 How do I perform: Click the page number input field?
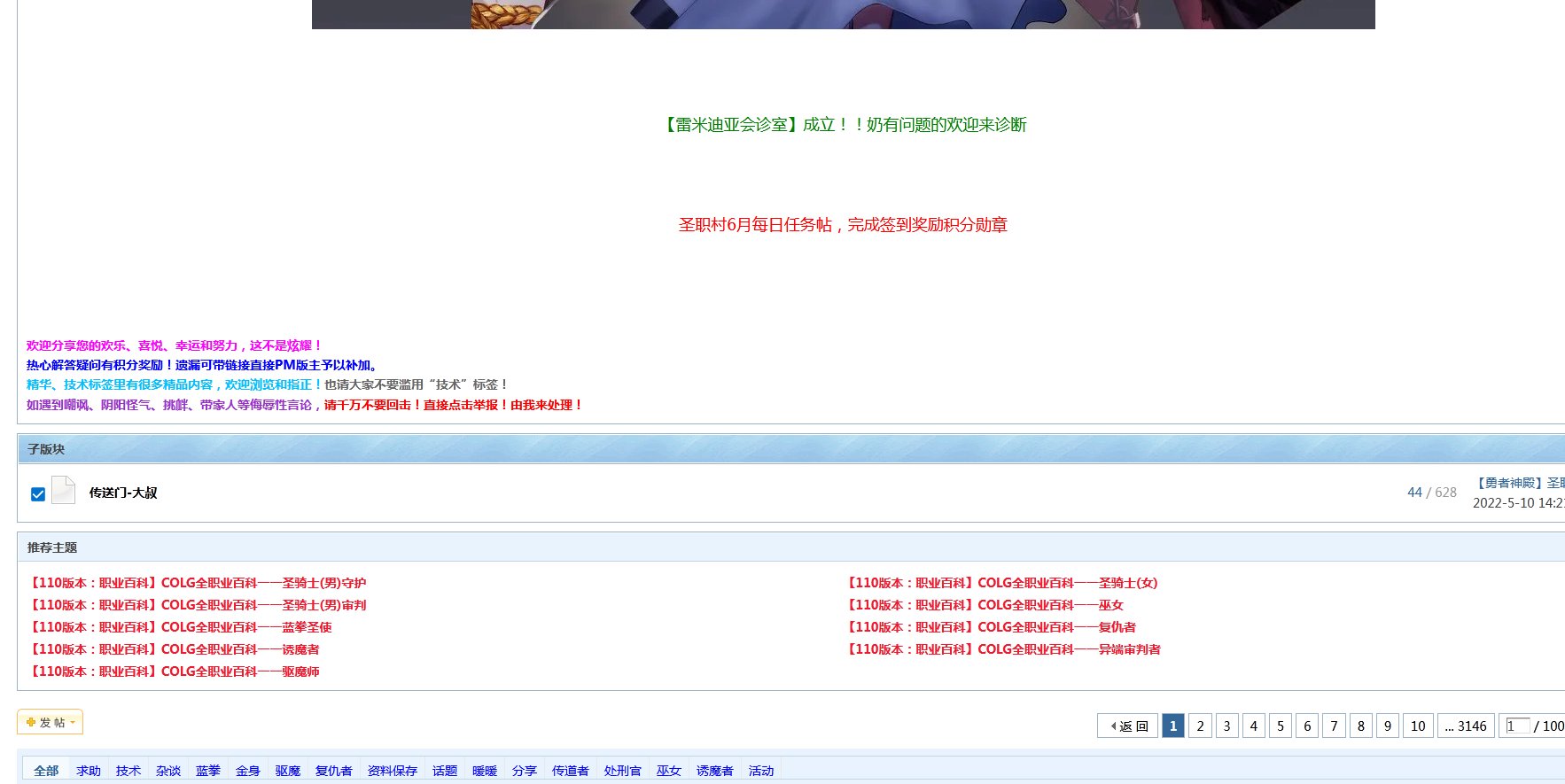(1517, 726)
